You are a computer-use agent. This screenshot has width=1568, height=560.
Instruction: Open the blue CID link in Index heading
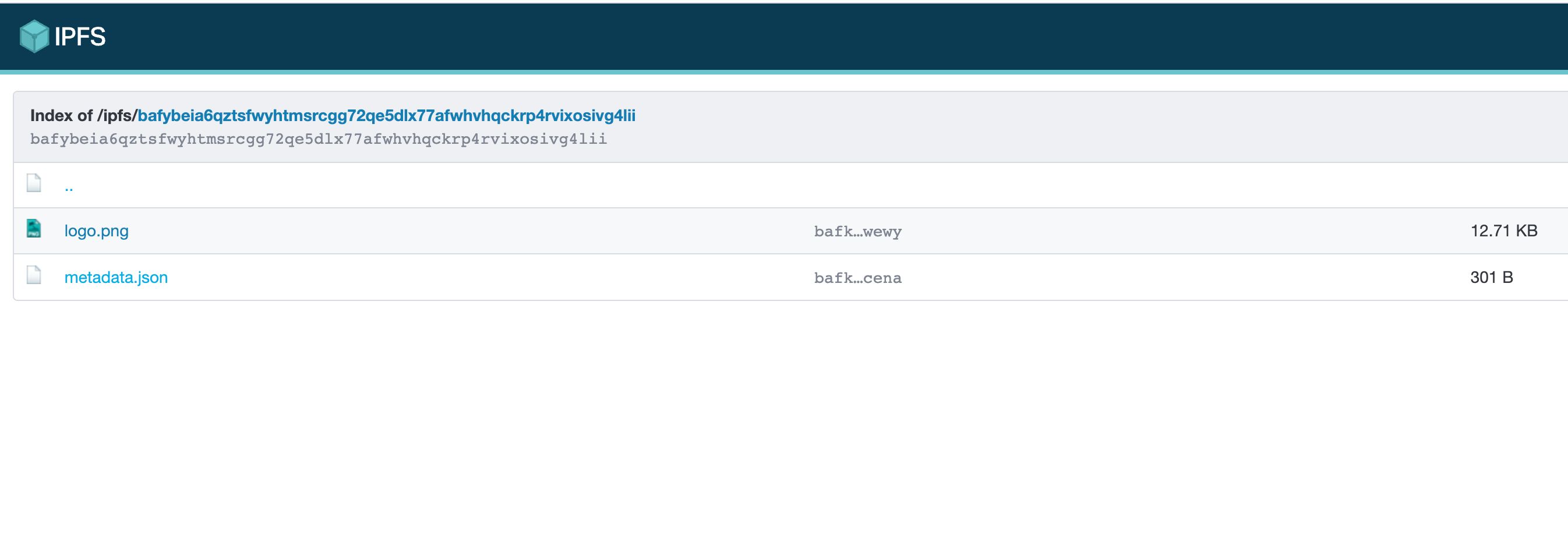[387, 115]
